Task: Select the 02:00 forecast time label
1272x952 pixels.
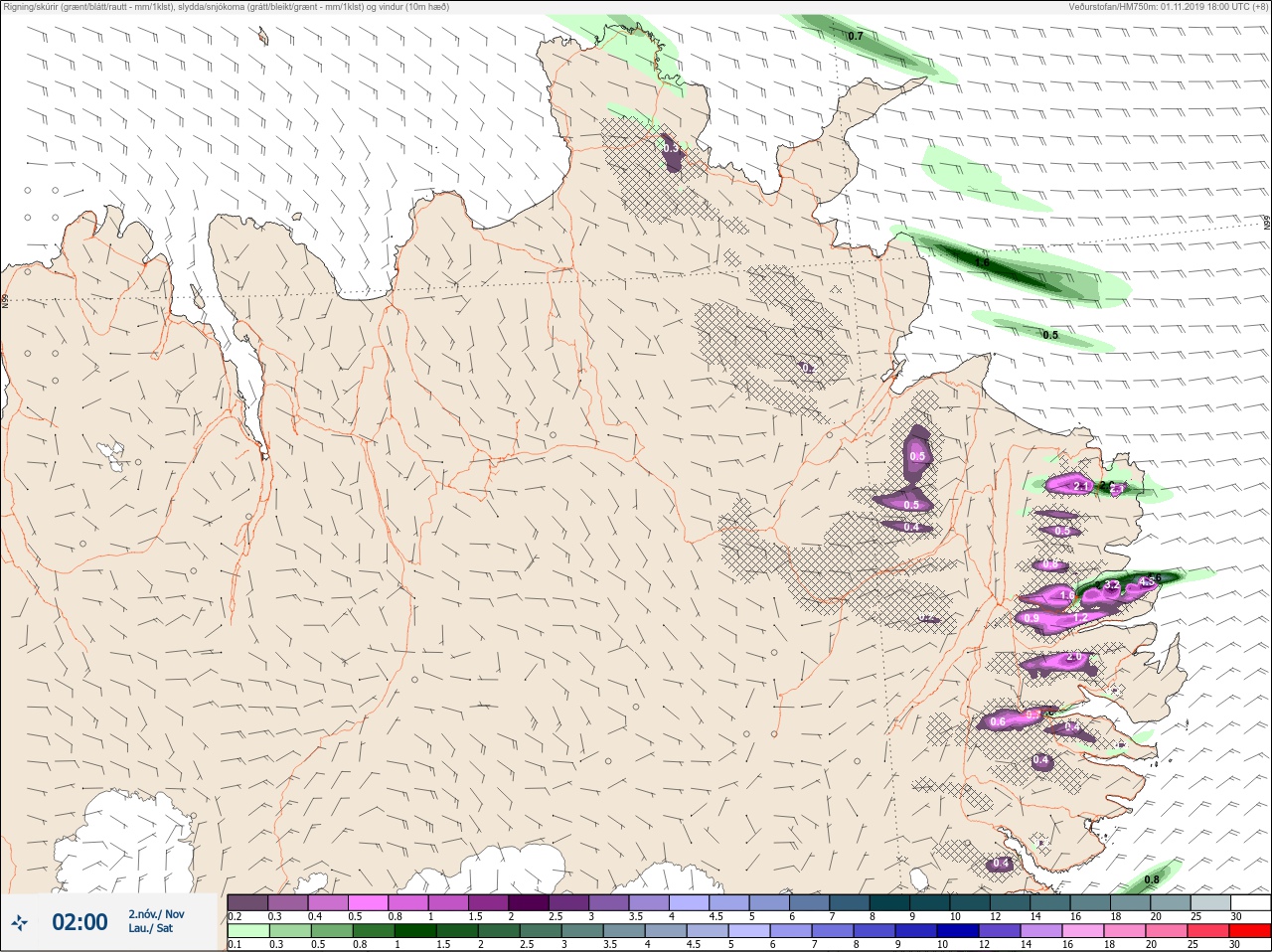Action: click(79, 922)
